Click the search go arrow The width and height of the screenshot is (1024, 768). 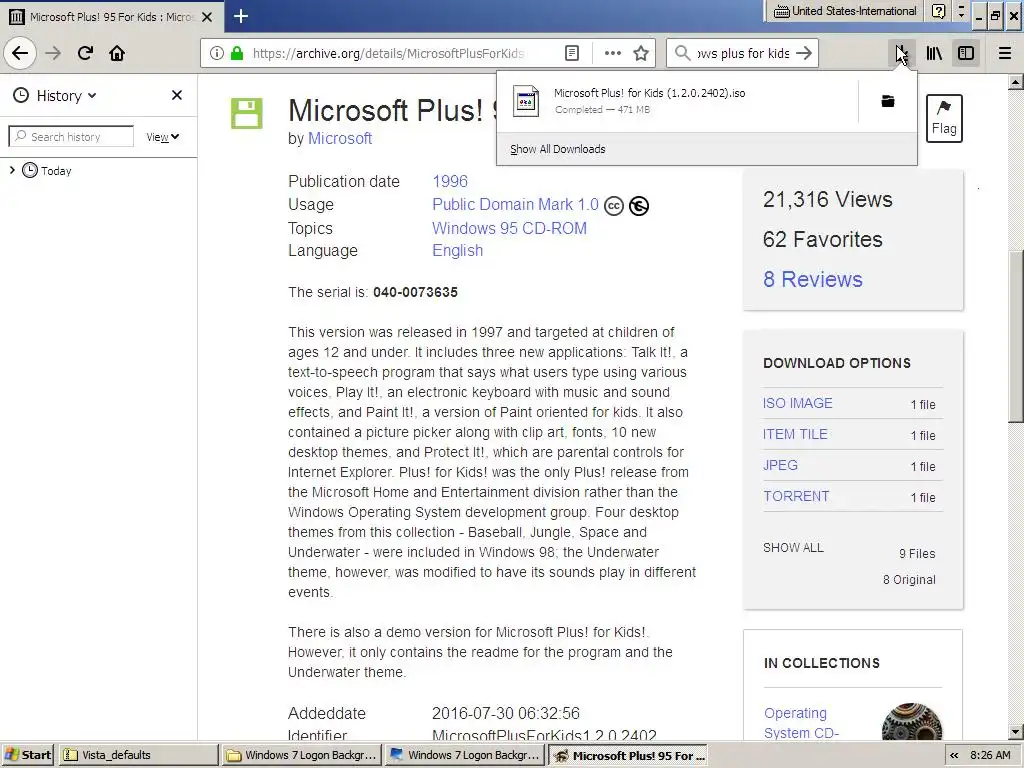[804, 53]
